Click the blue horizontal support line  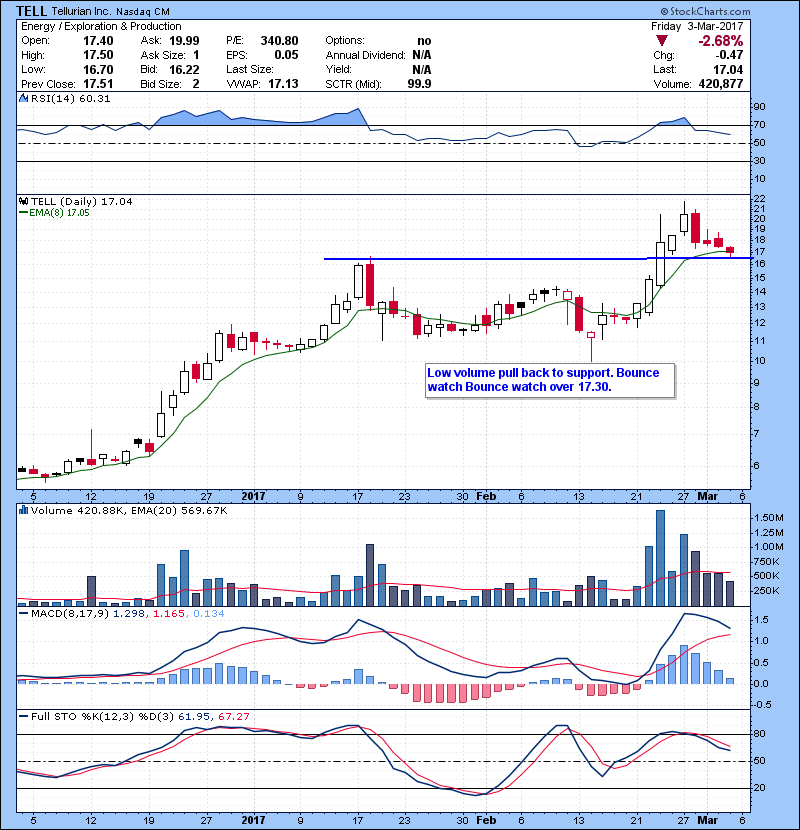coord(538,258)
